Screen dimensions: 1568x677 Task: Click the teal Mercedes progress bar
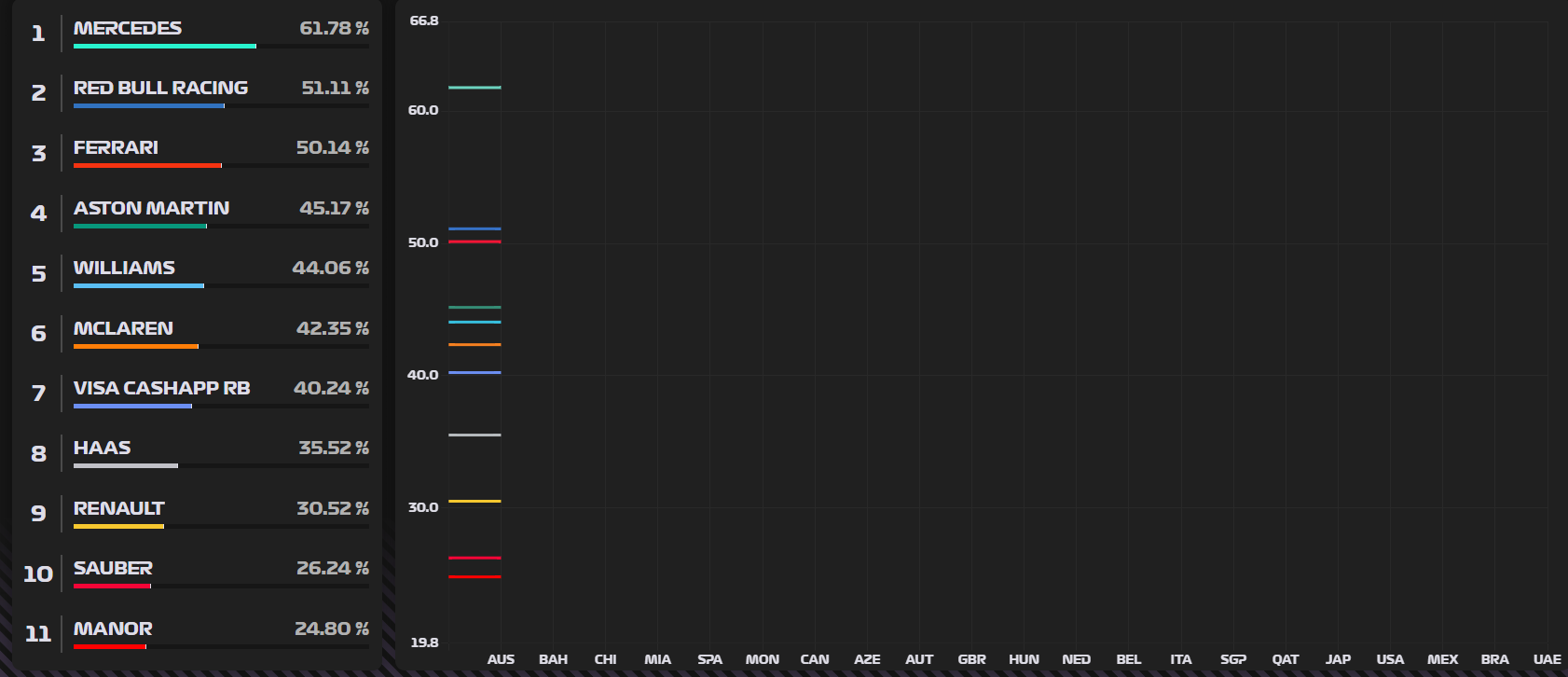click(x=165, y=46)
